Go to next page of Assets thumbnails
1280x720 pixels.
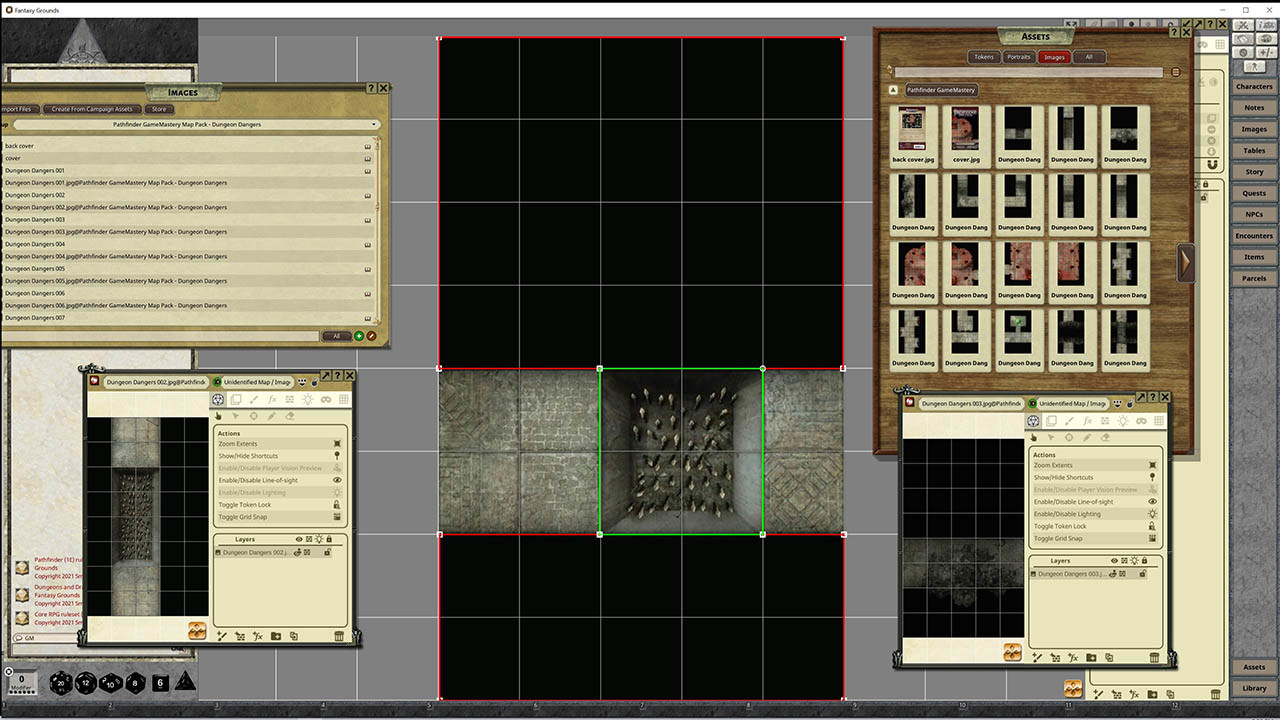click(1185, 262)
